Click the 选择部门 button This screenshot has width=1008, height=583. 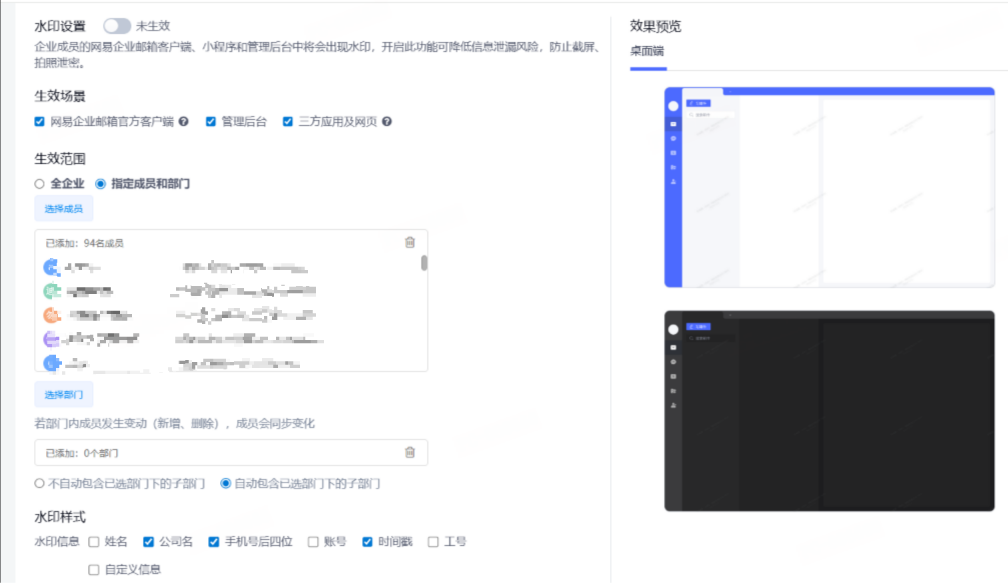point(64,395)
